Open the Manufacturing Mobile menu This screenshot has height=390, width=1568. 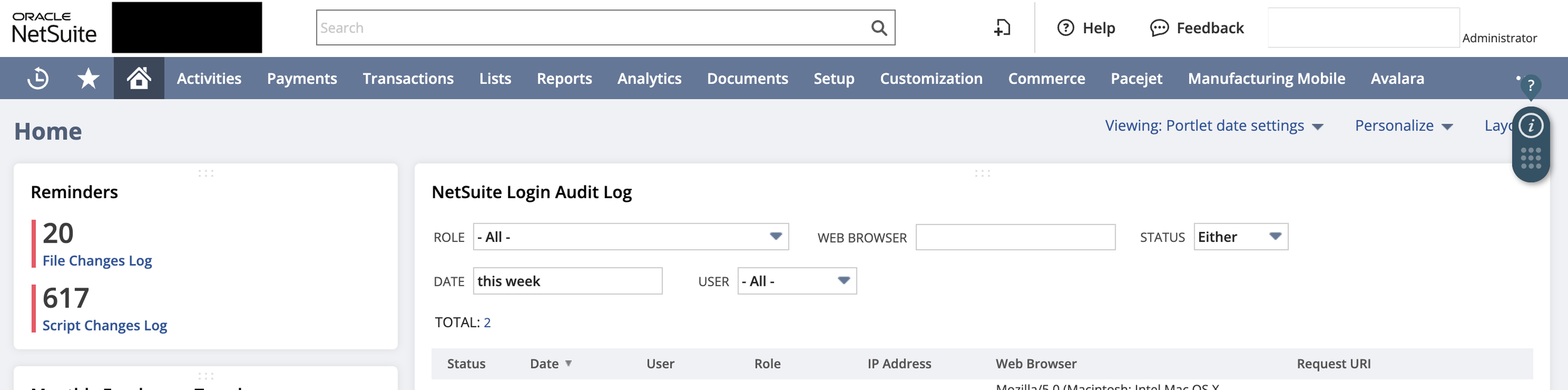[1266, 78]
